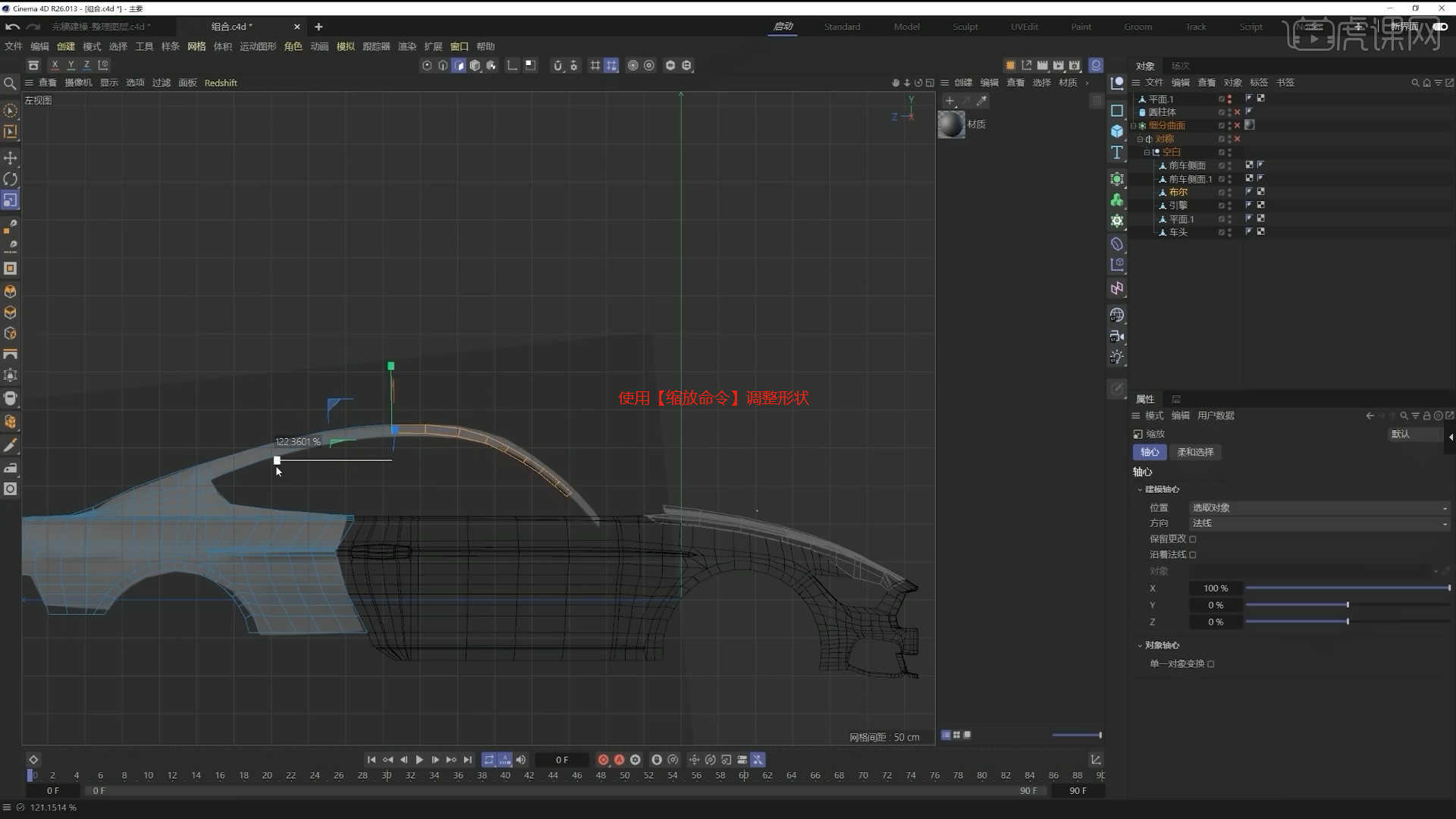
Task: Click the camera icon in right palette
Action: pyautogui.click(x=1117, y=336)
